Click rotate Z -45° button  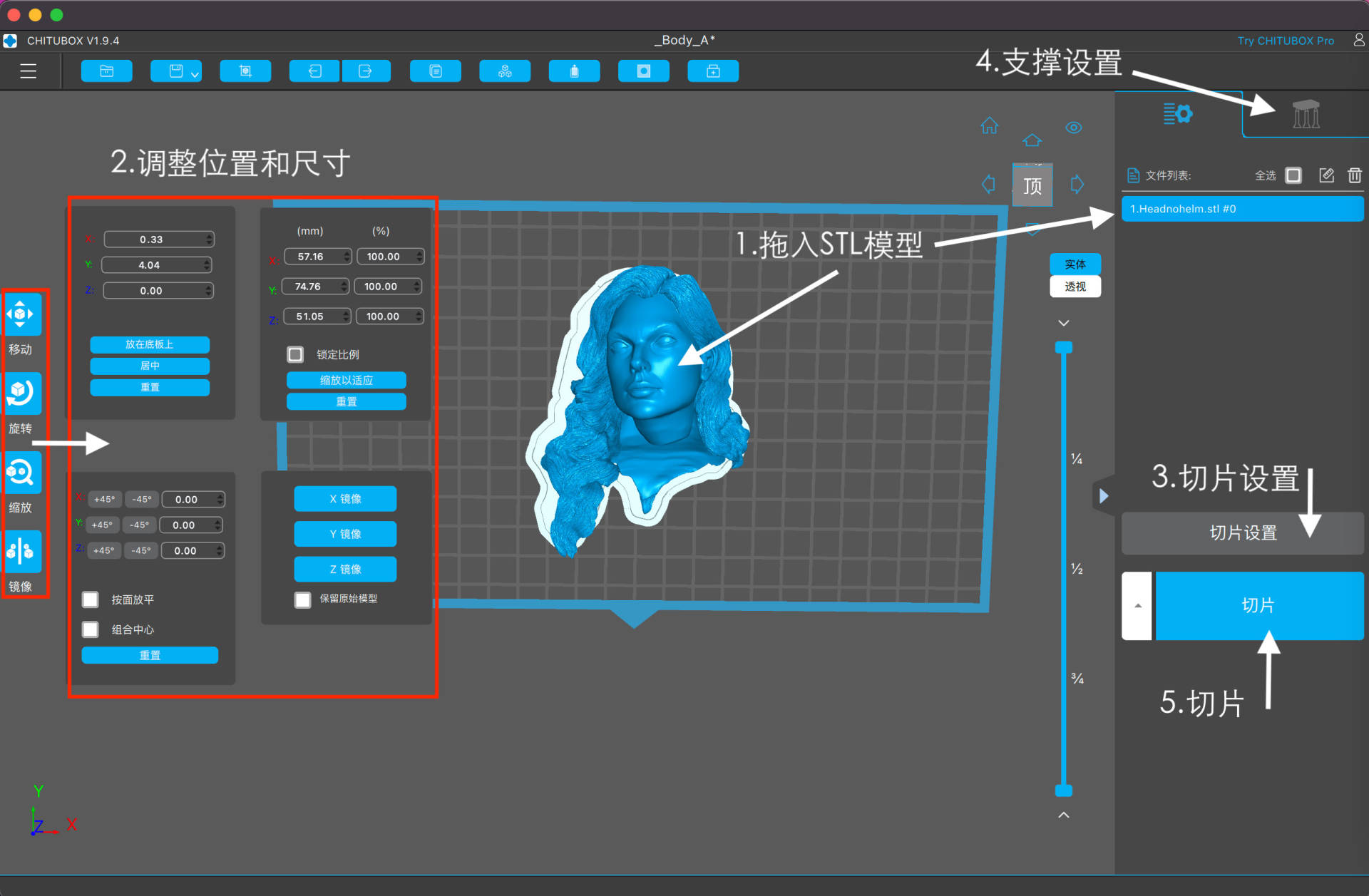(x=141, y=550)
